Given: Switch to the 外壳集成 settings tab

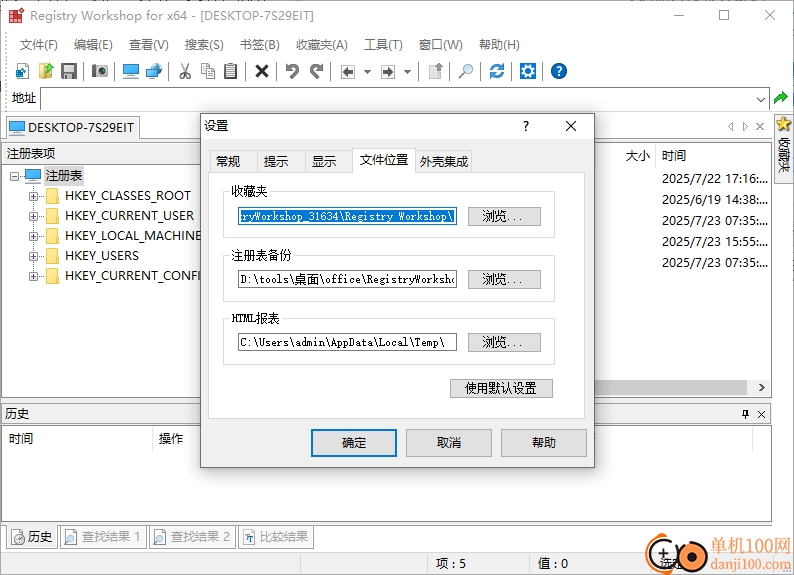Looking at the screenshot, I should pyautogui.click(x=444, y=162).
